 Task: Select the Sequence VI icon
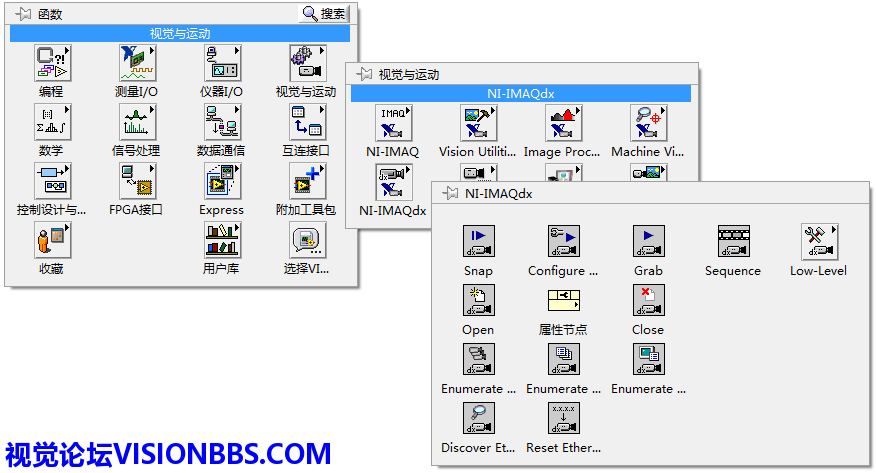pos(733,241)
